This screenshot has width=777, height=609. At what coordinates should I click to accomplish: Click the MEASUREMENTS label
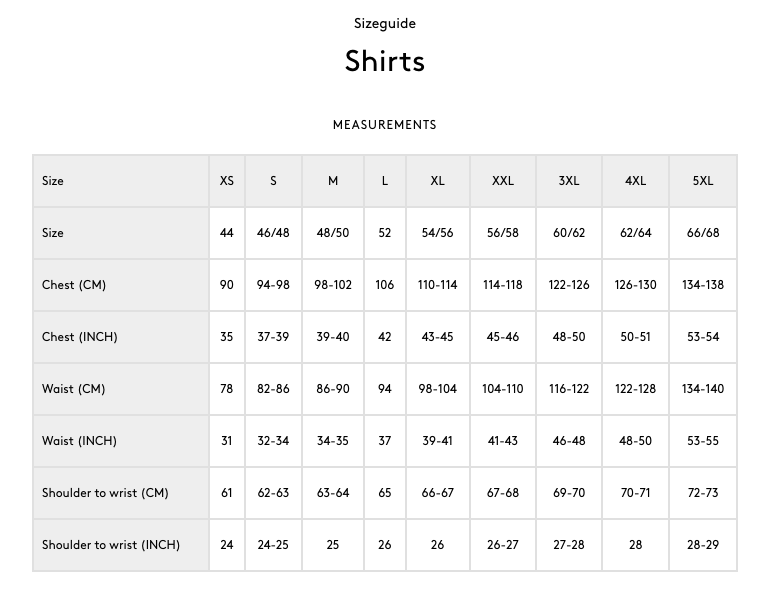385,125
